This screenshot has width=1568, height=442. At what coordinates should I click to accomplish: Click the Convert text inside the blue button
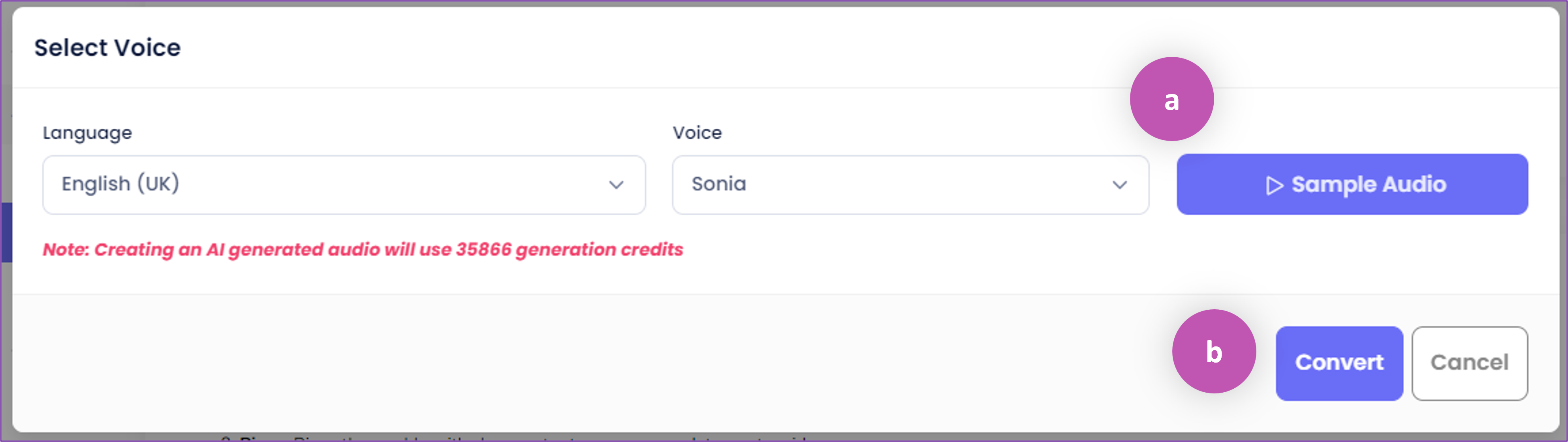(x=1339, y=362)
